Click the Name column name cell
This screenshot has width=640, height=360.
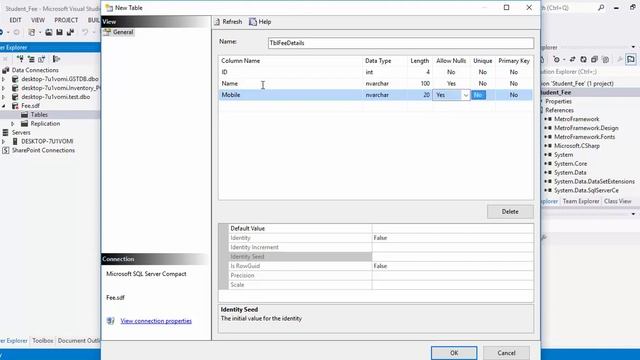pos(290,83)
